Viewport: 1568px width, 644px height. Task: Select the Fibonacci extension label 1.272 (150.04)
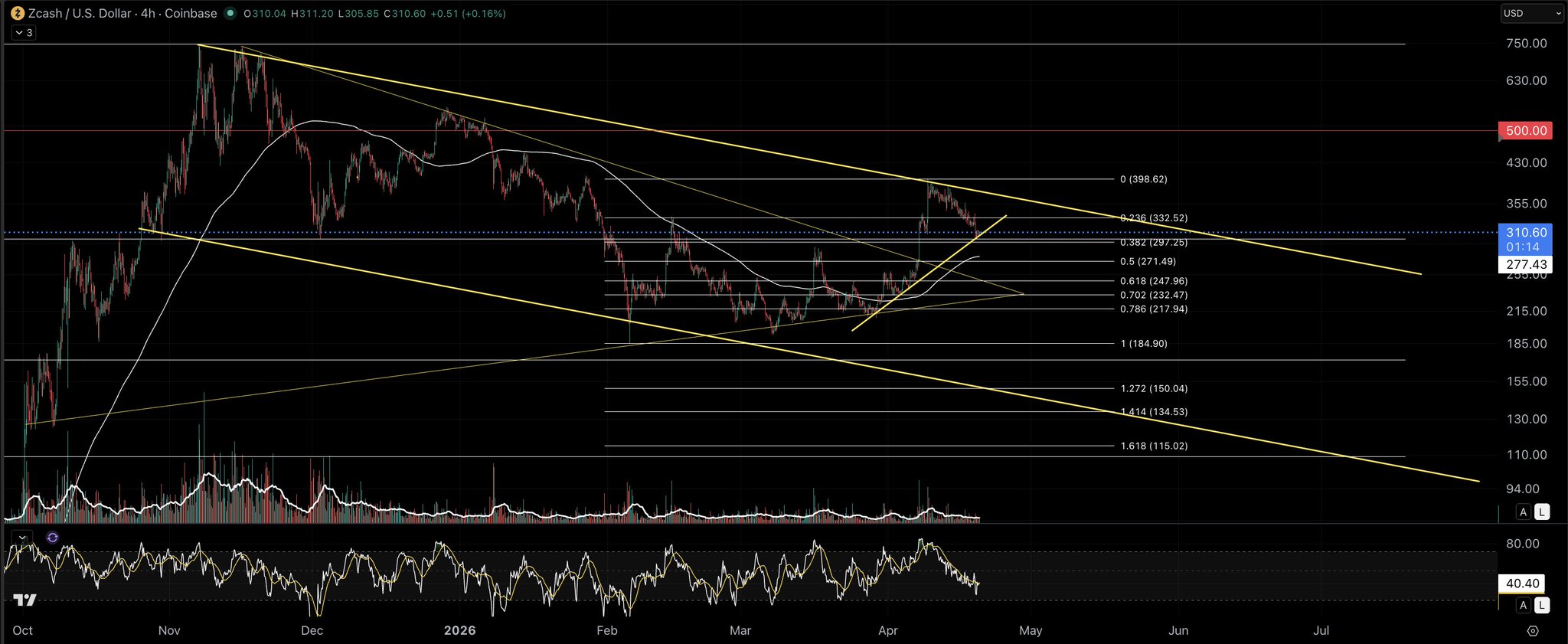[x=1154, y=389]
